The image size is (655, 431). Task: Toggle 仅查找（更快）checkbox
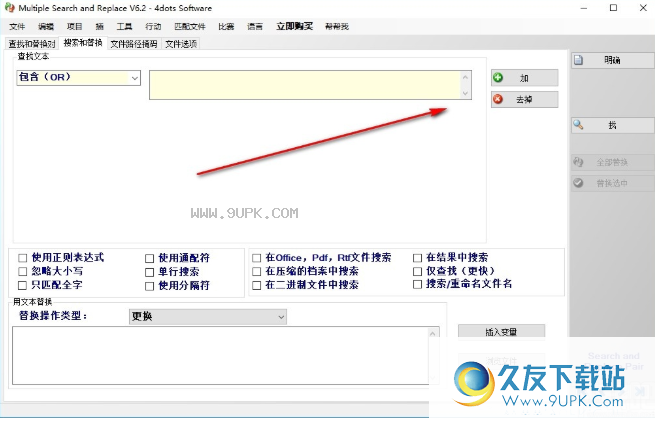tap(417, 271)
